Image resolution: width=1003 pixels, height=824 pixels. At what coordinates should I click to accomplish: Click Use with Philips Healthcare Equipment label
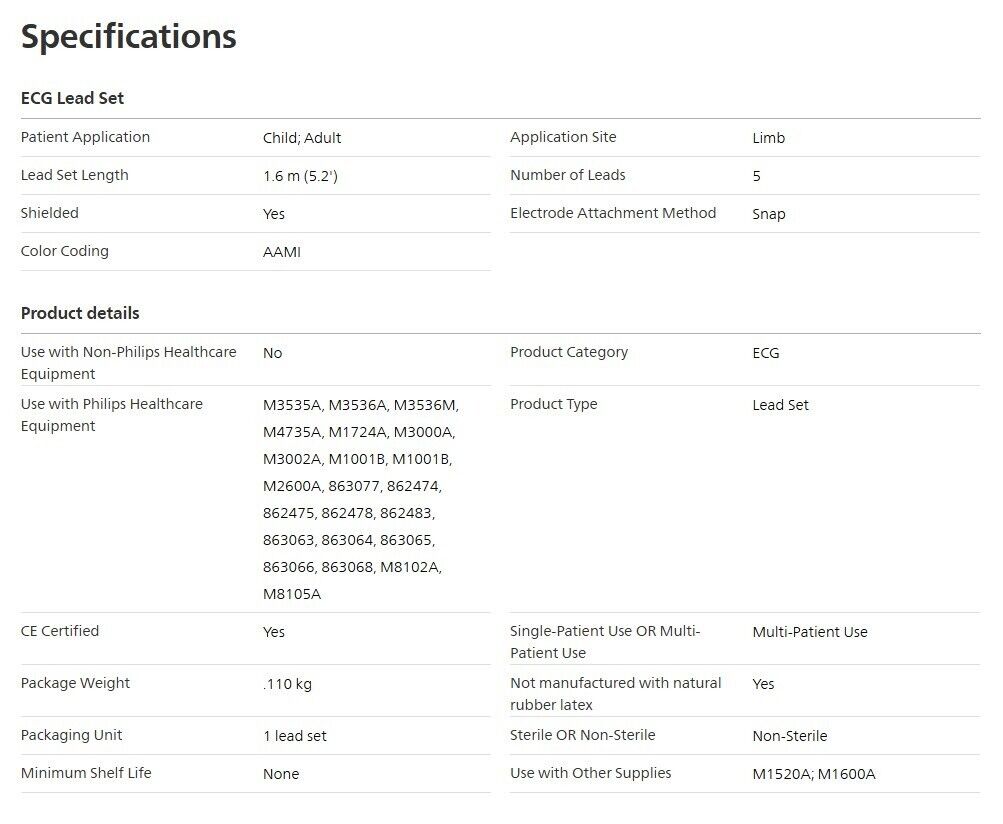point(111,415)
